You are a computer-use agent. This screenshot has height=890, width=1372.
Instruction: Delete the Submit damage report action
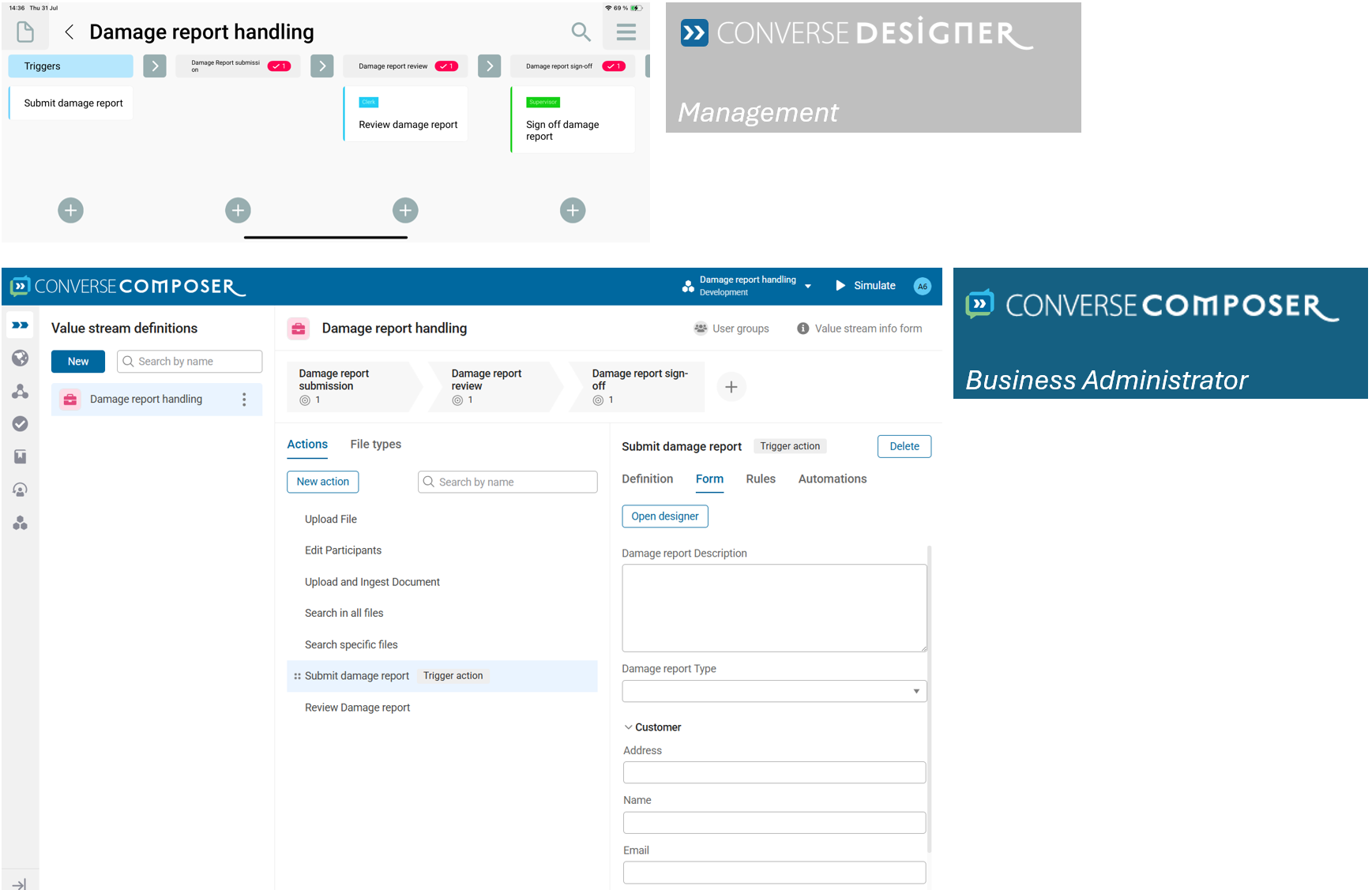904,446
